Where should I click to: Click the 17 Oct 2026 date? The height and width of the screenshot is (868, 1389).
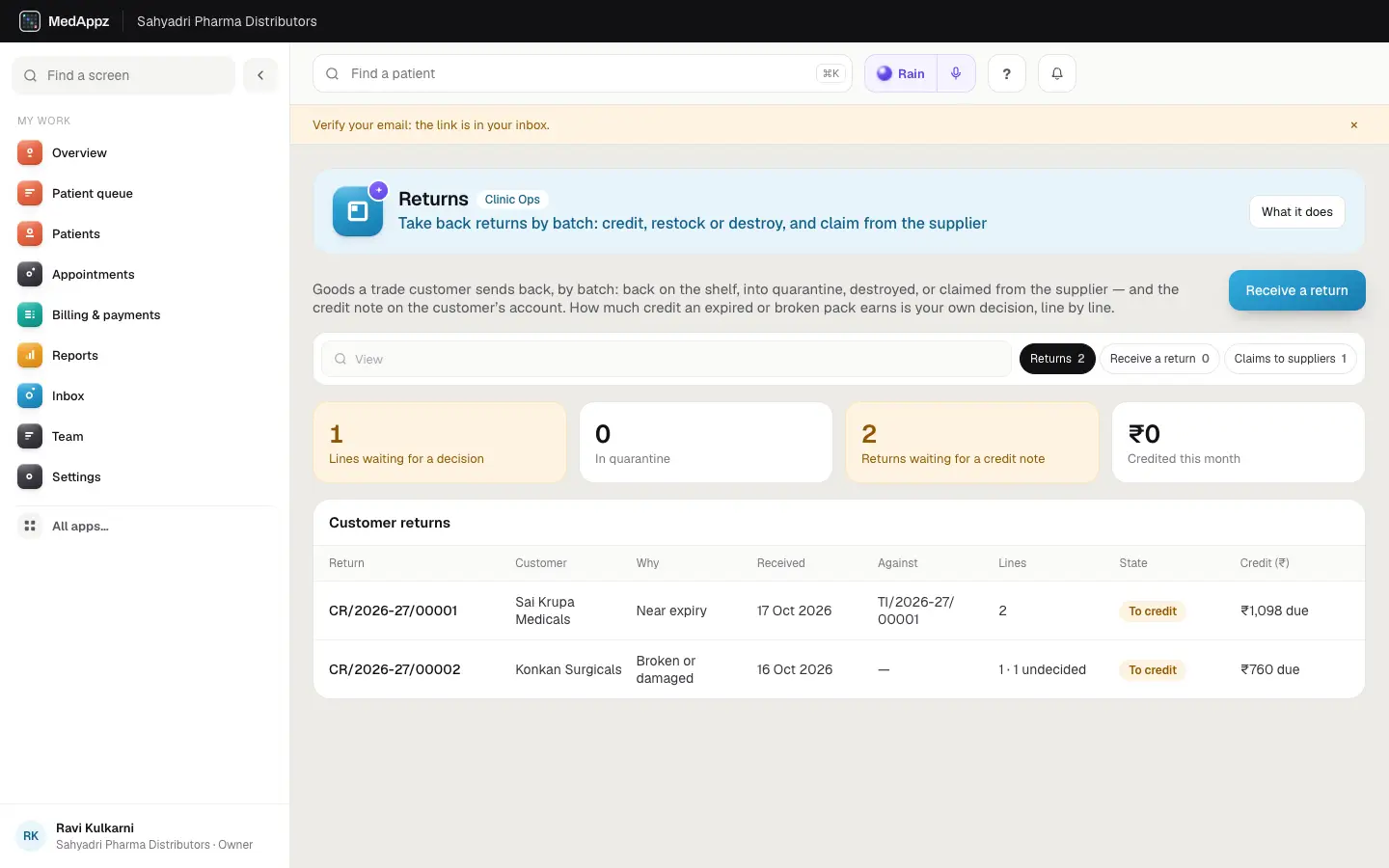coord(794,610)
